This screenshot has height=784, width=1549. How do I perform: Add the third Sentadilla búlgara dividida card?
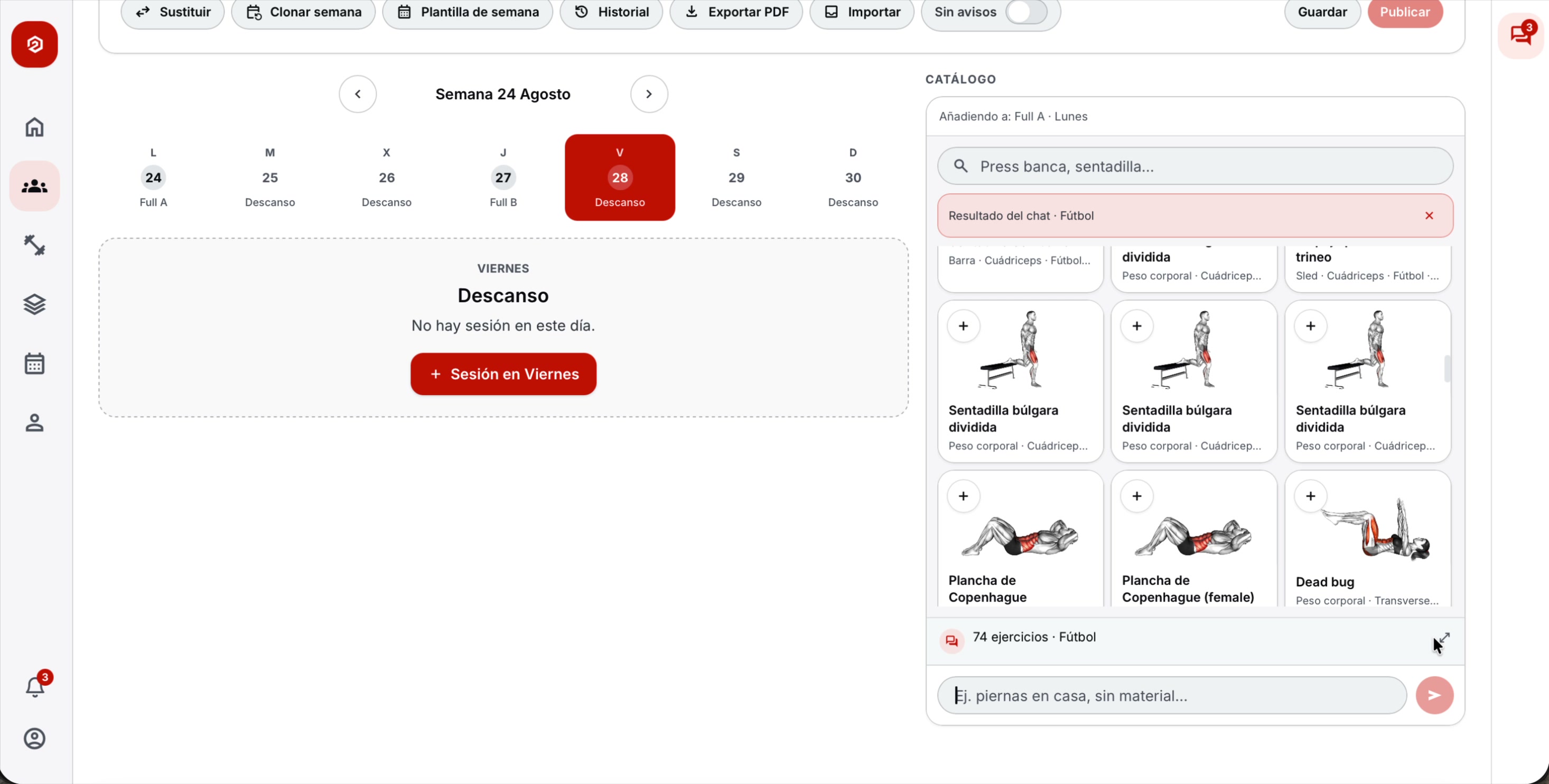click(1310, 326)
